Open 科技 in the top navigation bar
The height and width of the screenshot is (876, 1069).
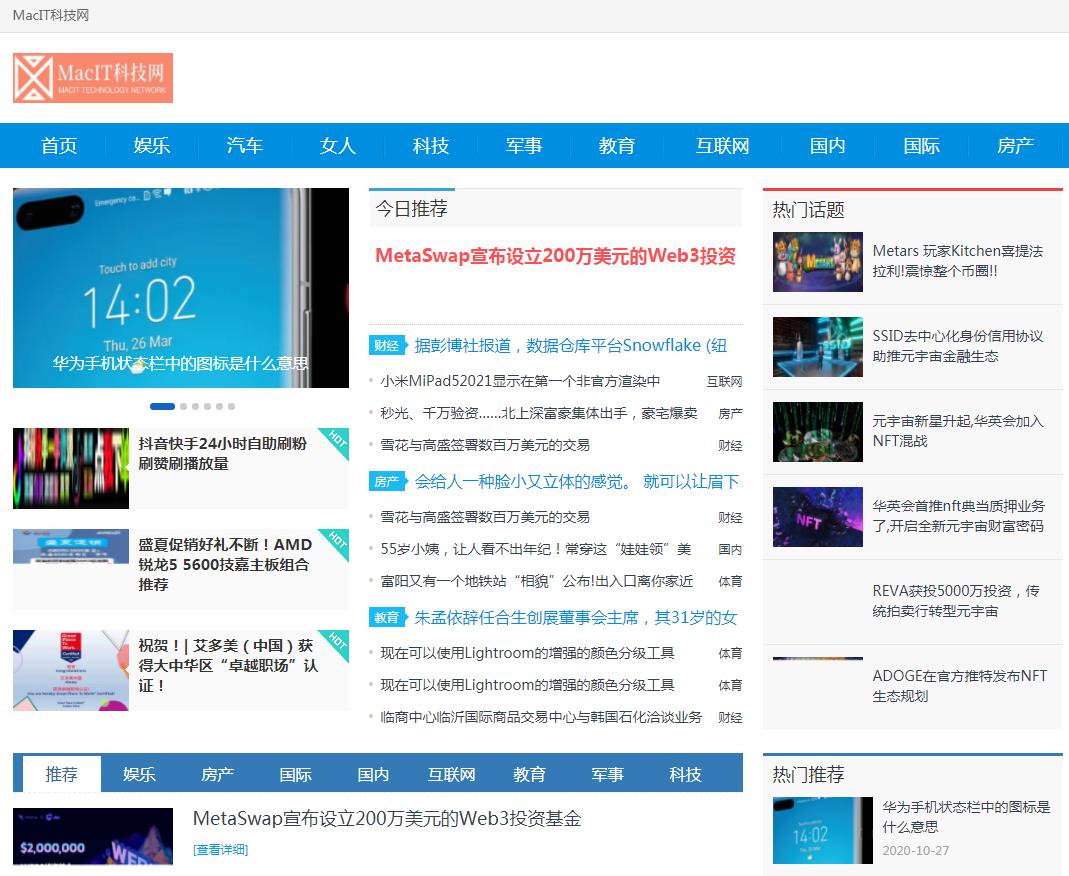click(x=431, y=145)
